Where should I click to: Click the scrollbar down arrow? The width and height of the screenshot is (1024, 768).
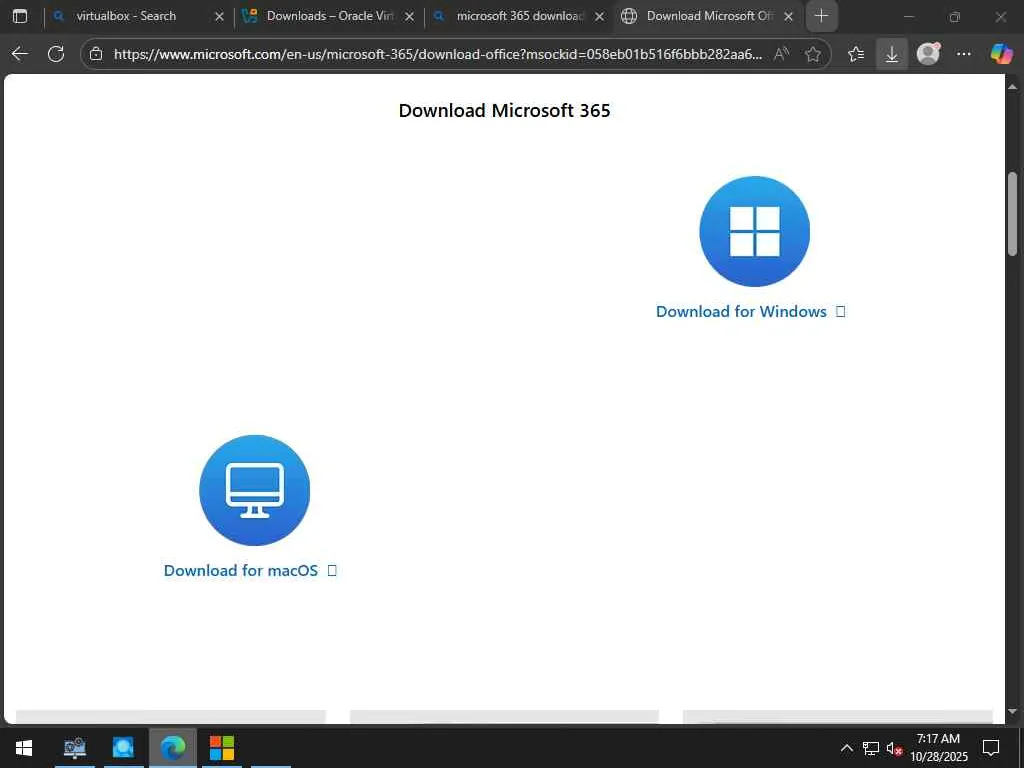tap(1012, 711)
